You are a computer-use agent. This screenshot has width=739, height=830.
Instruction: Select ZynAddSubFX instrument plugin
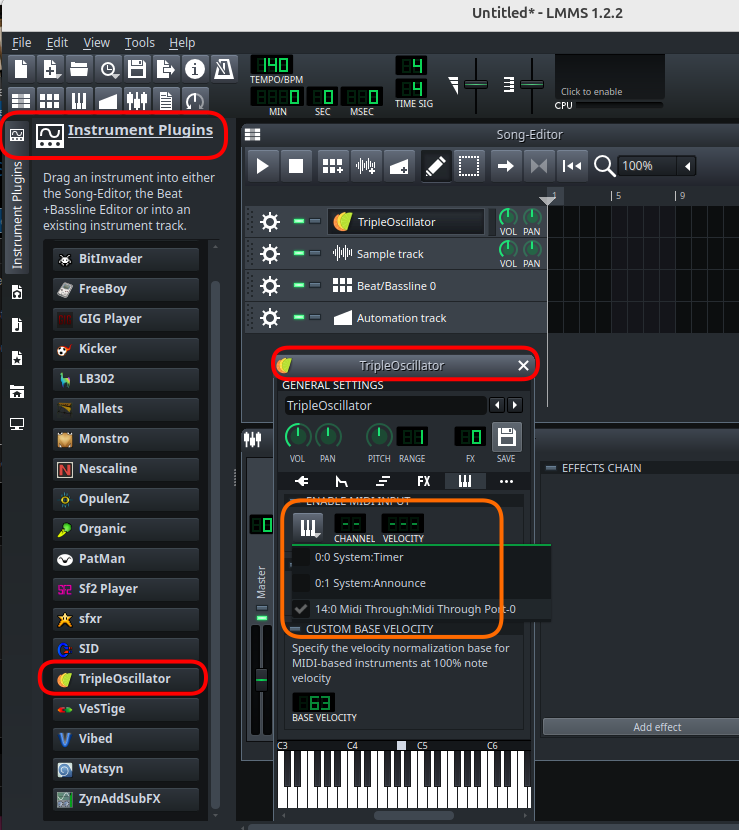pyautogui.click(x=126, y=798)
